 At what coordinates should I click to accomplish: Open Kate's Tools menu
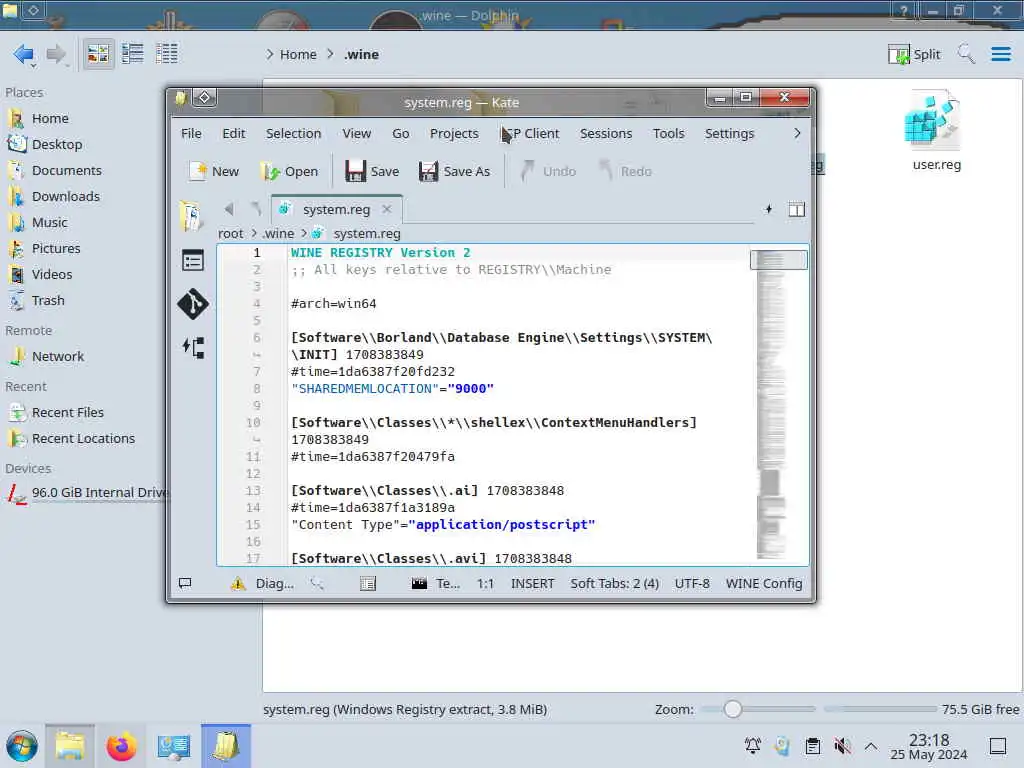(669, 133)
